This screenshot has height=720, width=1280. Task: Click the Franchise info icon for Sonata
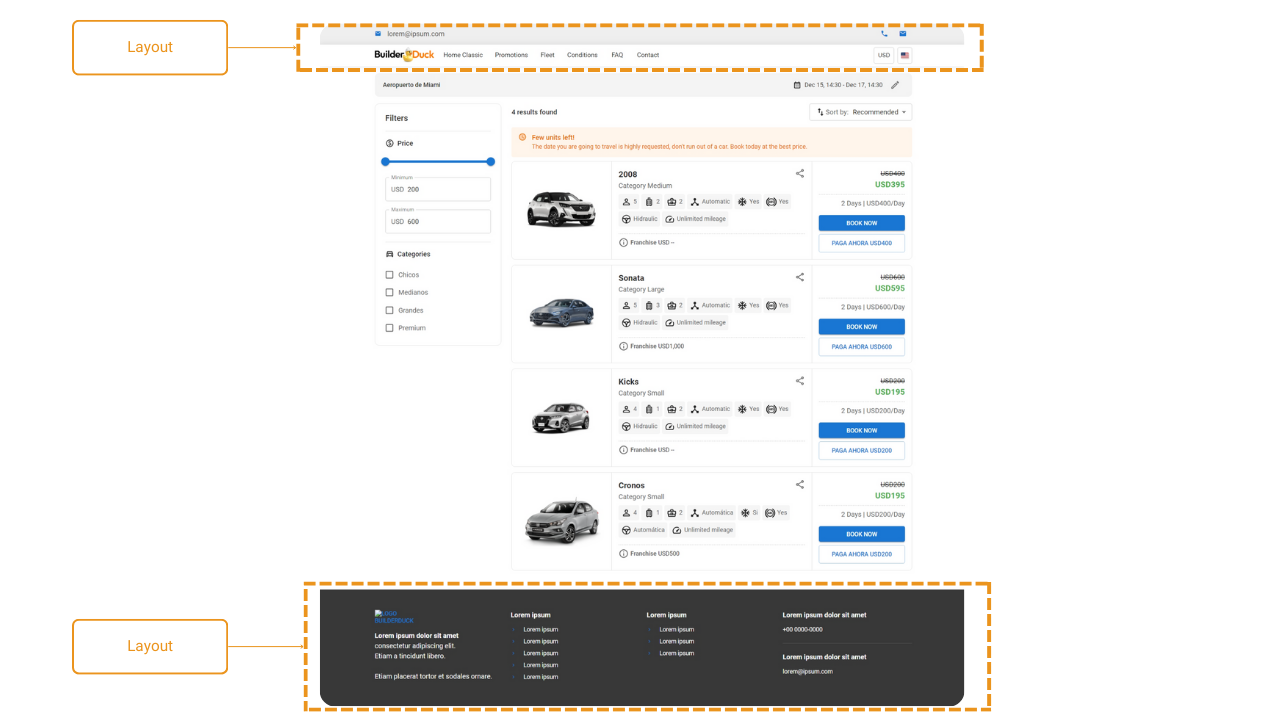(x=624, y=346)
